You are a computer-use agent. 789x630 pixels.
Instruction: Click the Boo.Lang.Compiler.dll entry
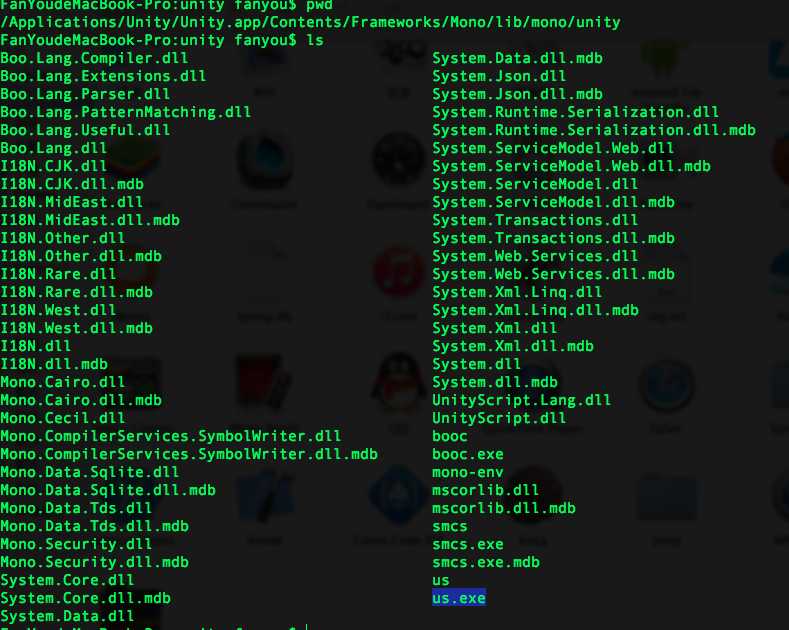(x=94, y=58)
